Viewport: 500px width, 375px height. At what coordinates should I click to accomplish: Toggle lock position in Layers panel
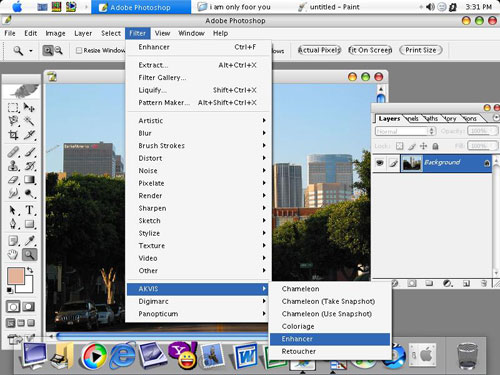coord(423,146)
